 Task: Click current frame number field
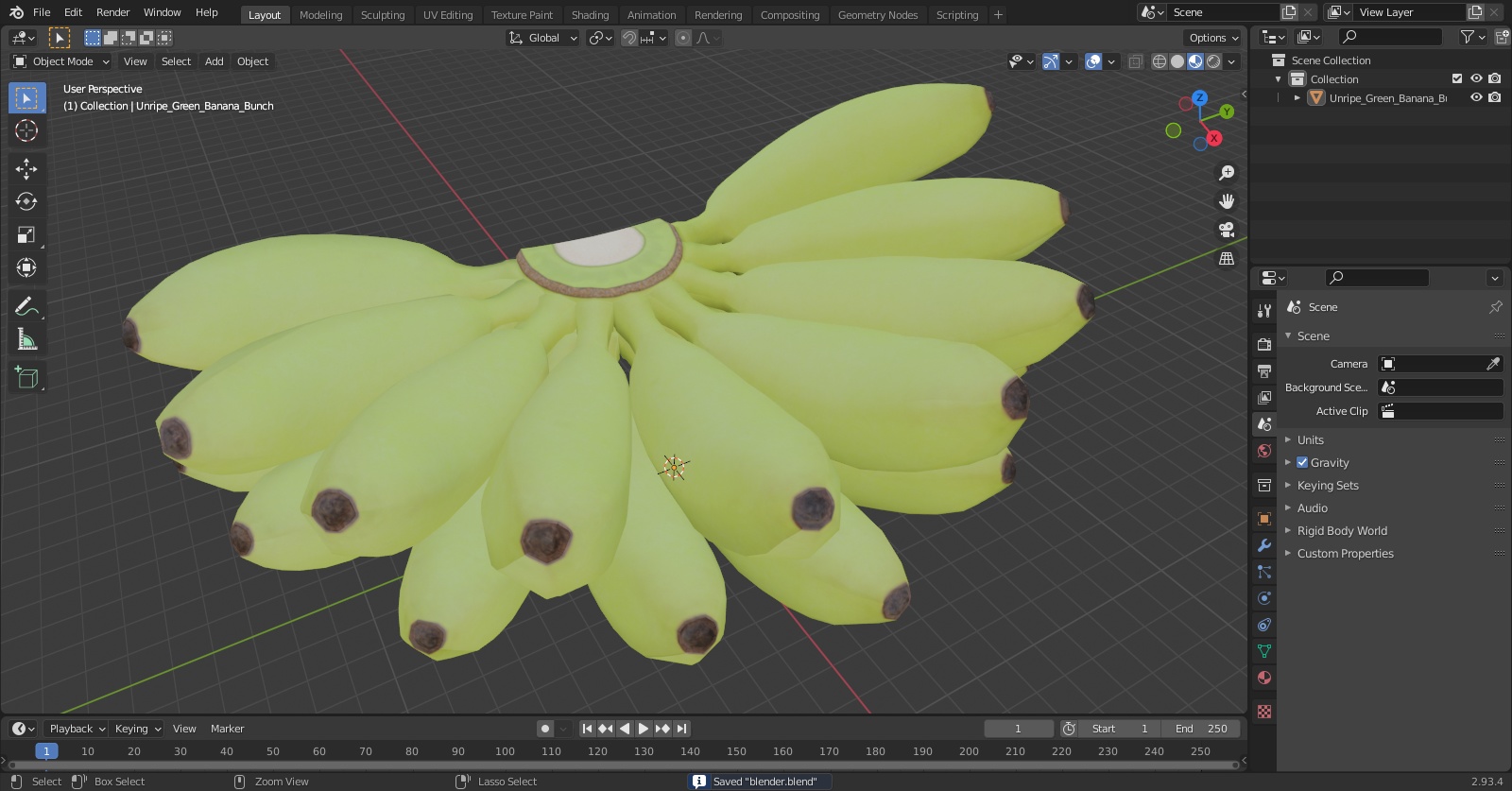[1018, 729]
